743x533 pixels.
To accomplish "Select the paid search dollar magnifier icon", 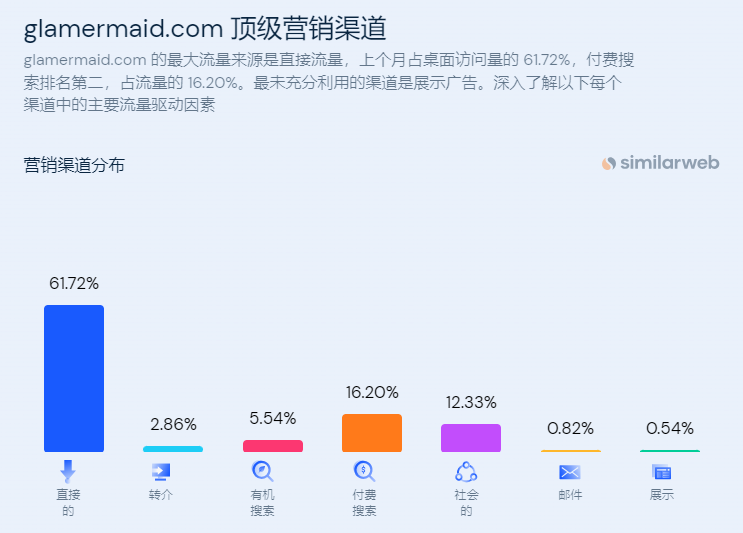I will coord(364,471).
